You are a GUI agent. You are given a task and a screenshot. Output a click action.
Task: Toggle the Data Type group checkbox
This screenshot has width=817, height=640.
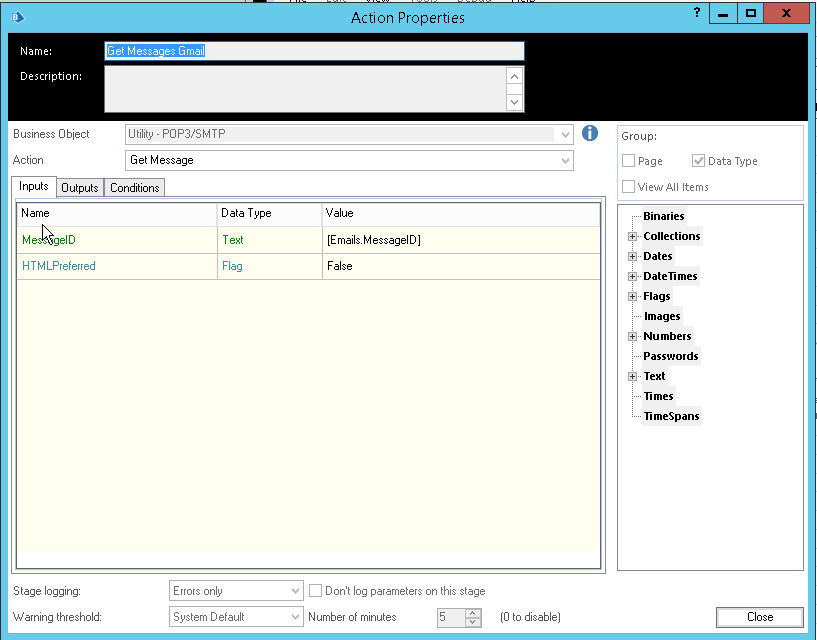pyautogui.click(x=698, y=161)
